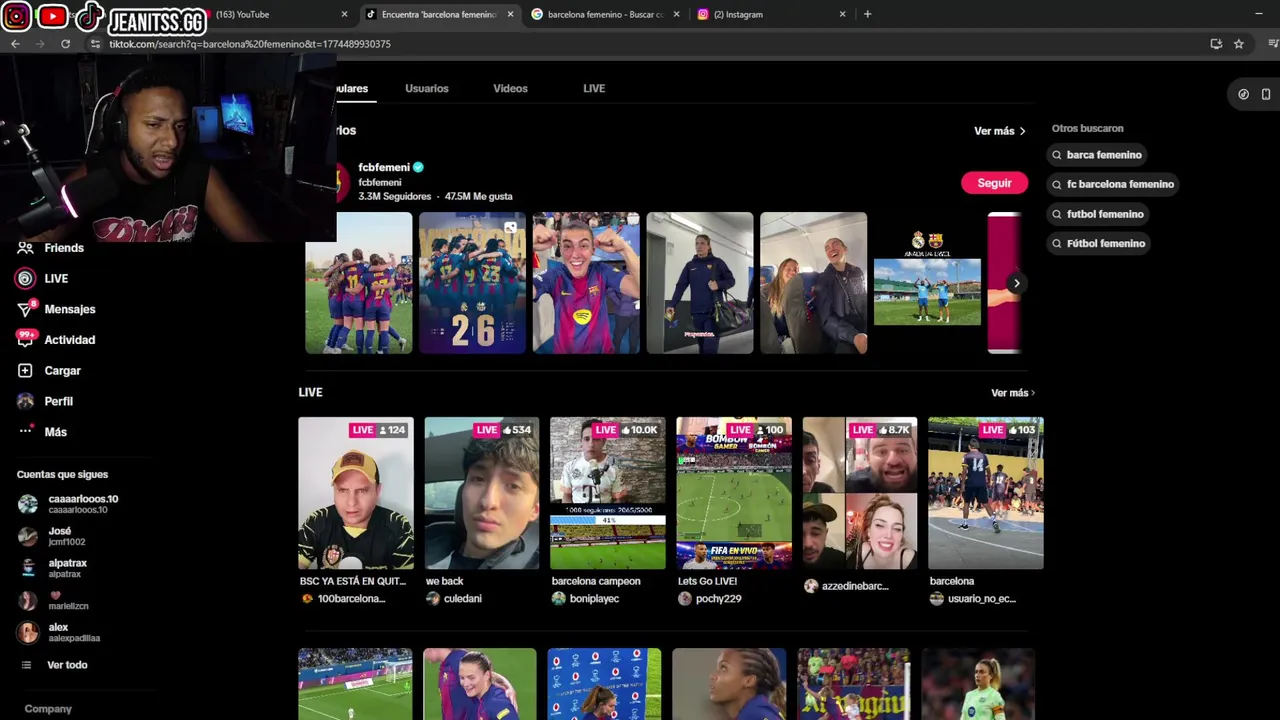This screenshot has width=1280, height=720.
Task: Switch to the barcelona femenino Google tab
Action: coord(603,14)
